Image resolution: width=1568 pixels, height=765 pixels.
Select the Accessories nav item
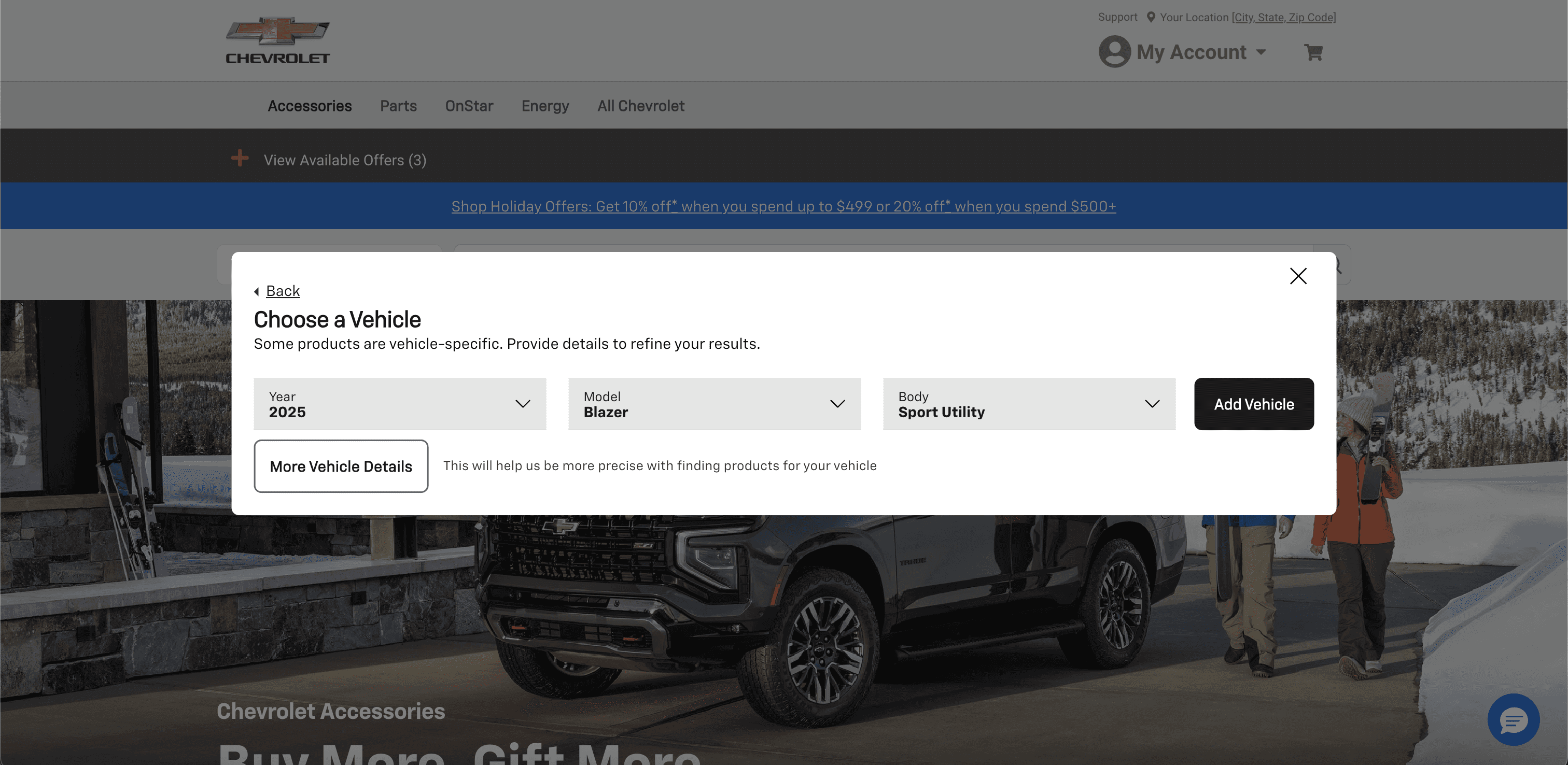[x=309, y=106]
